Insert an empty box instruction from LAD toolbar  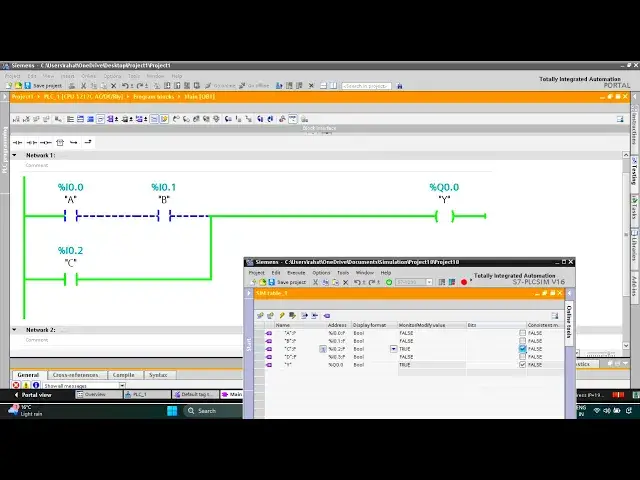(60, 142)
